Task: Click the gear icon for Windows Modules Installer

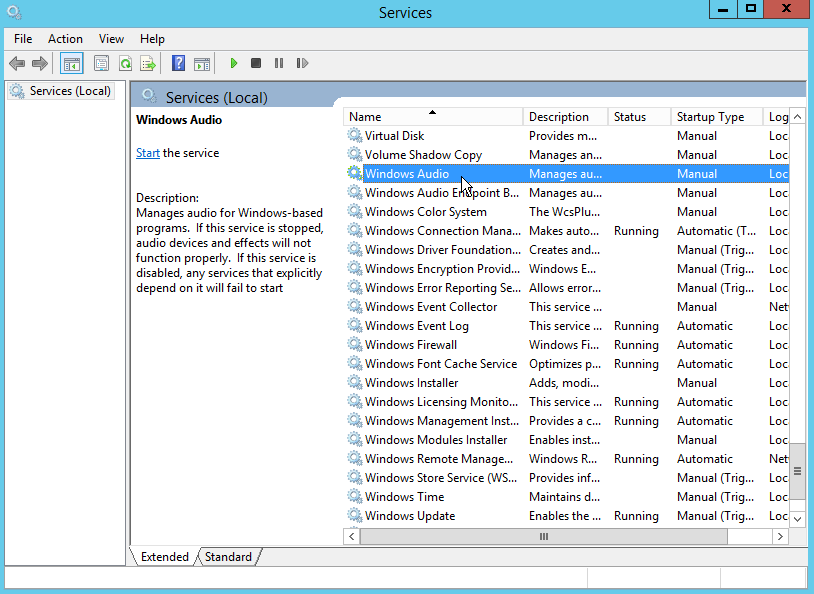Action: tap(355, 440)
